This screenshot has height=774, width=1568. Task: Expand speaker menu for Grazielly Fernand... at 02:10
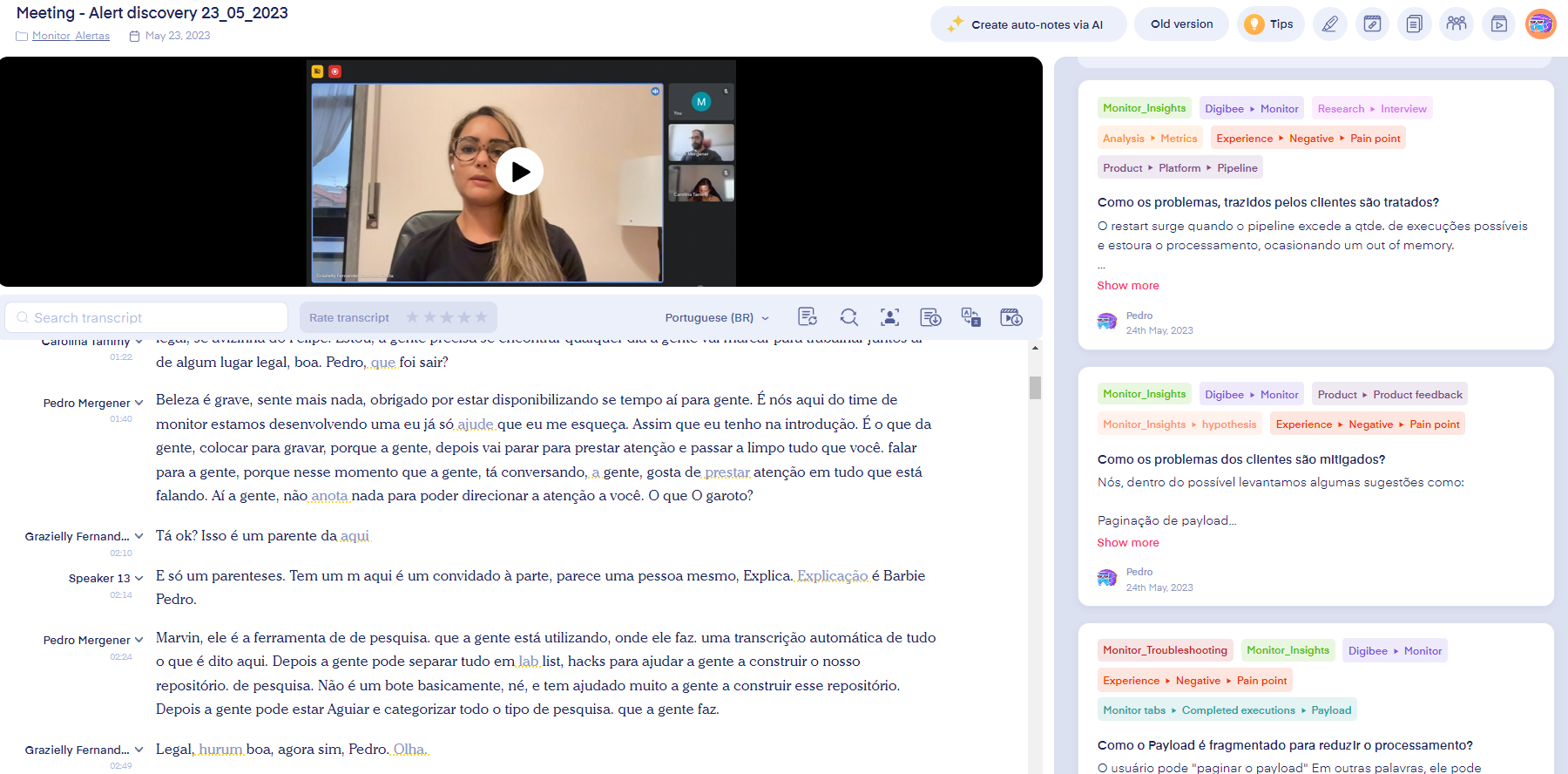[x=139, y=536]
